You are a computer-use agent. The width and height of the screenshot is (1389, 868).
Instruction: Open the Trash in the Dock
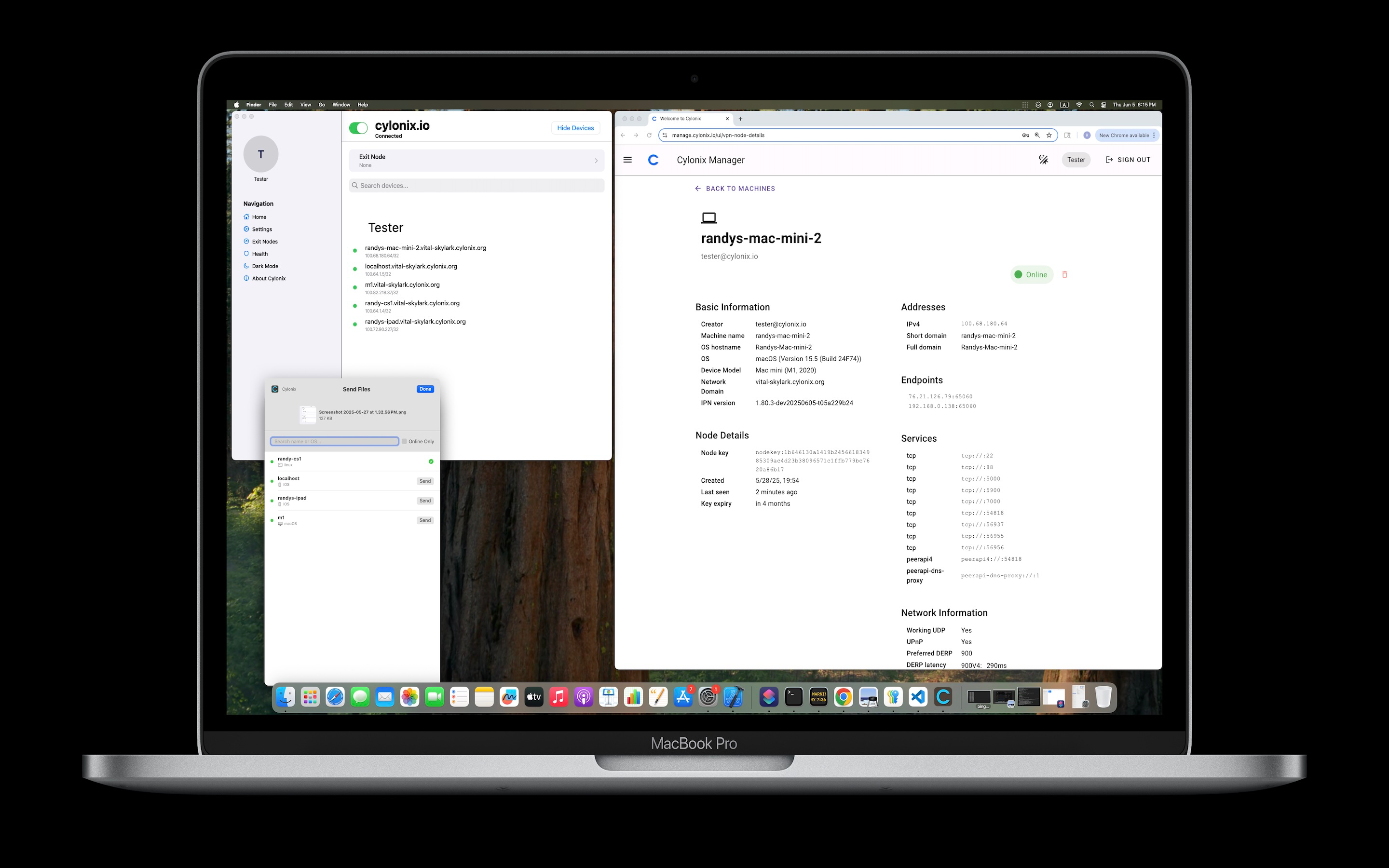[x=1103, y=697]
